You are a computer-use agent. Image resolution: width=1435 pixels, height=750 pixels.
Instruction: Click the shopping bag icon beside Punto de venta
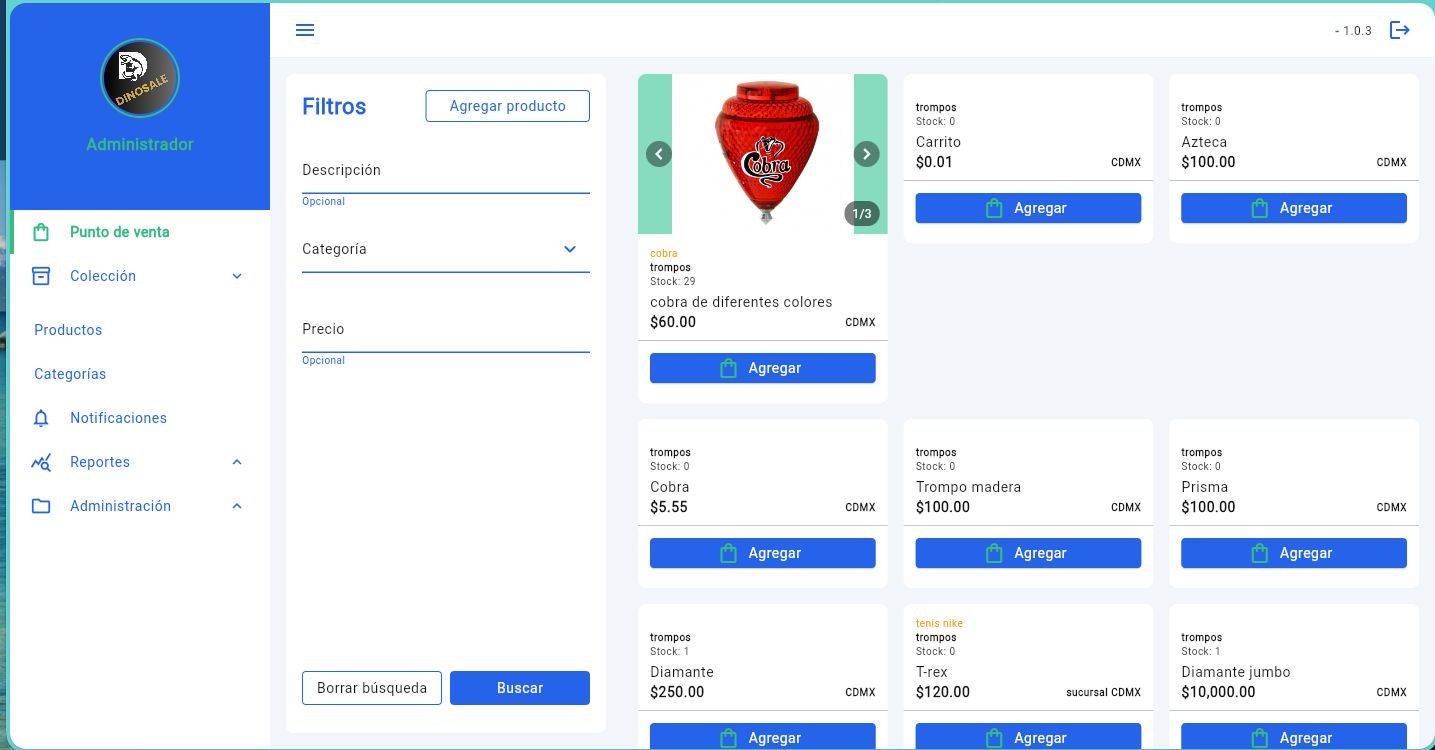pyautogui.click(x=41, y=232)
